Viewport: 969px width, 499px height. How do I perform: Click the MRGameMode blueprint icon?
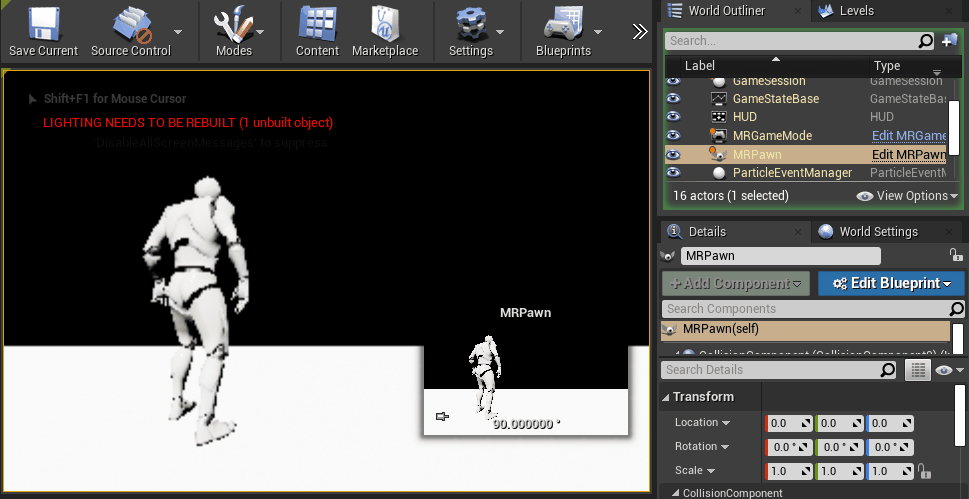pos(718,135)
